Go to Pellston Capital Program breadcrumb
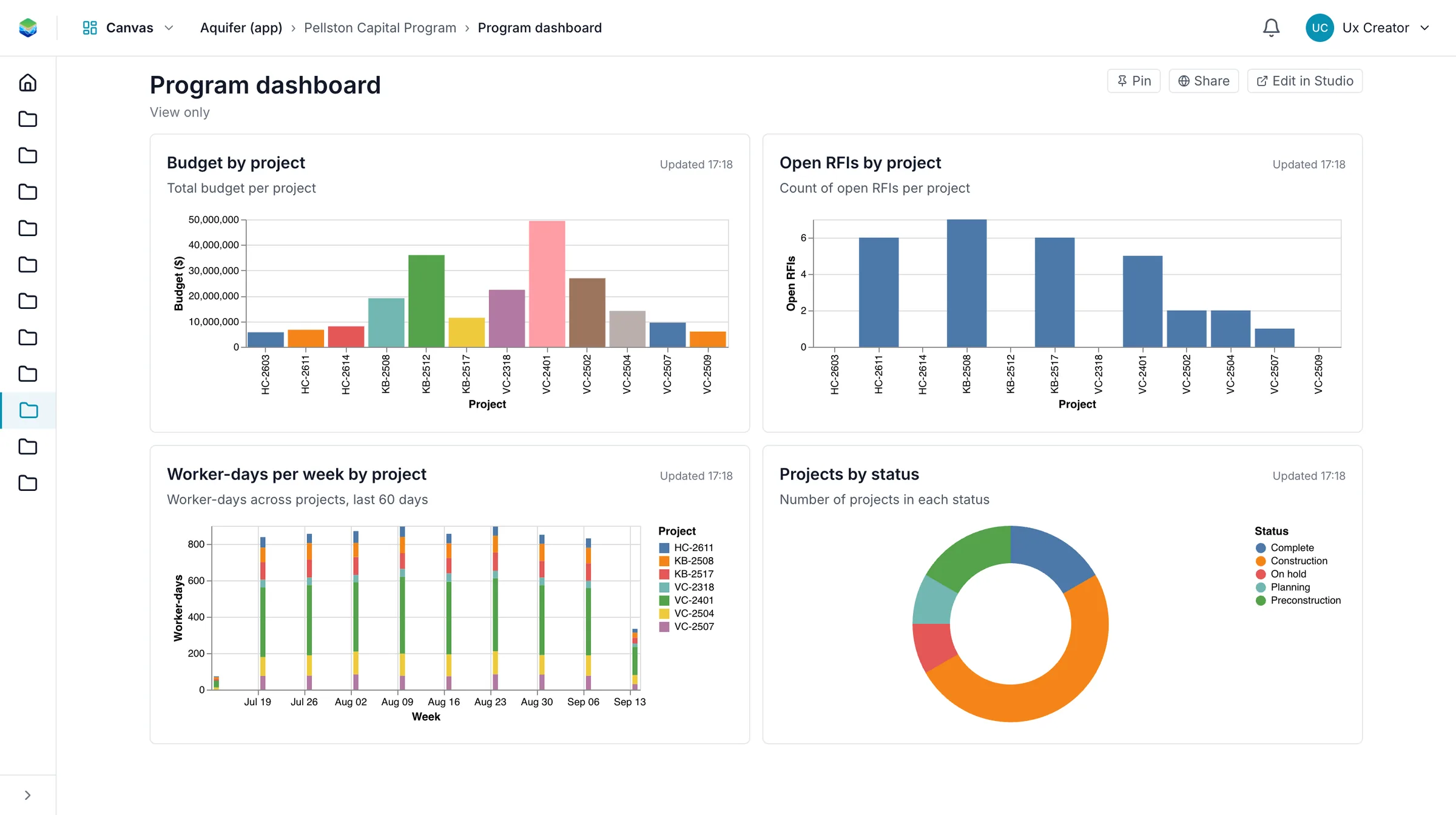The width and height of the screenshot is (1456, 815). click(380, 28)
